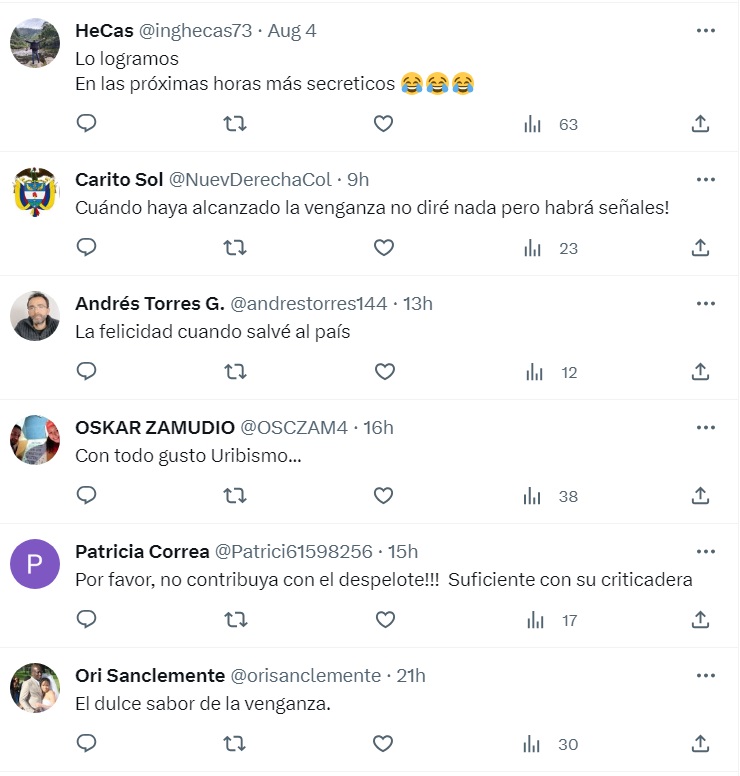Open more options for HeCas's tweet
Screen dimensions: 740x776
[x=706, y=30]
